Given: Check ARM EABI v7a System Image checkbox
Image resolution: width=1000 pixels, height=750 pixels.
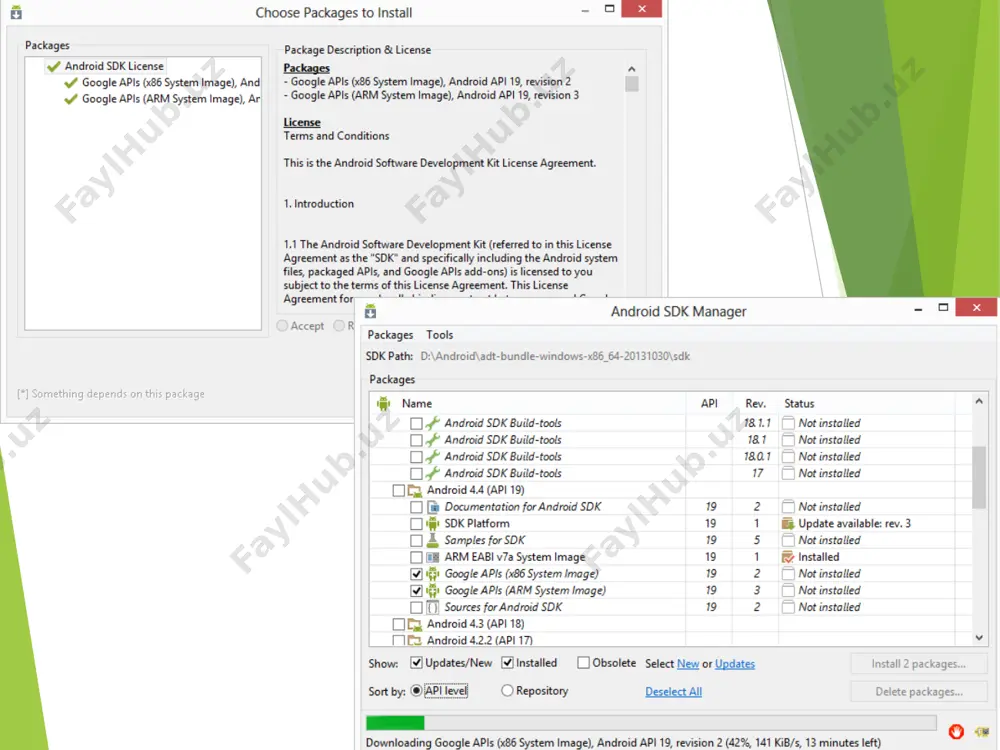Looking at the screenshot, I should coord(416,557).
